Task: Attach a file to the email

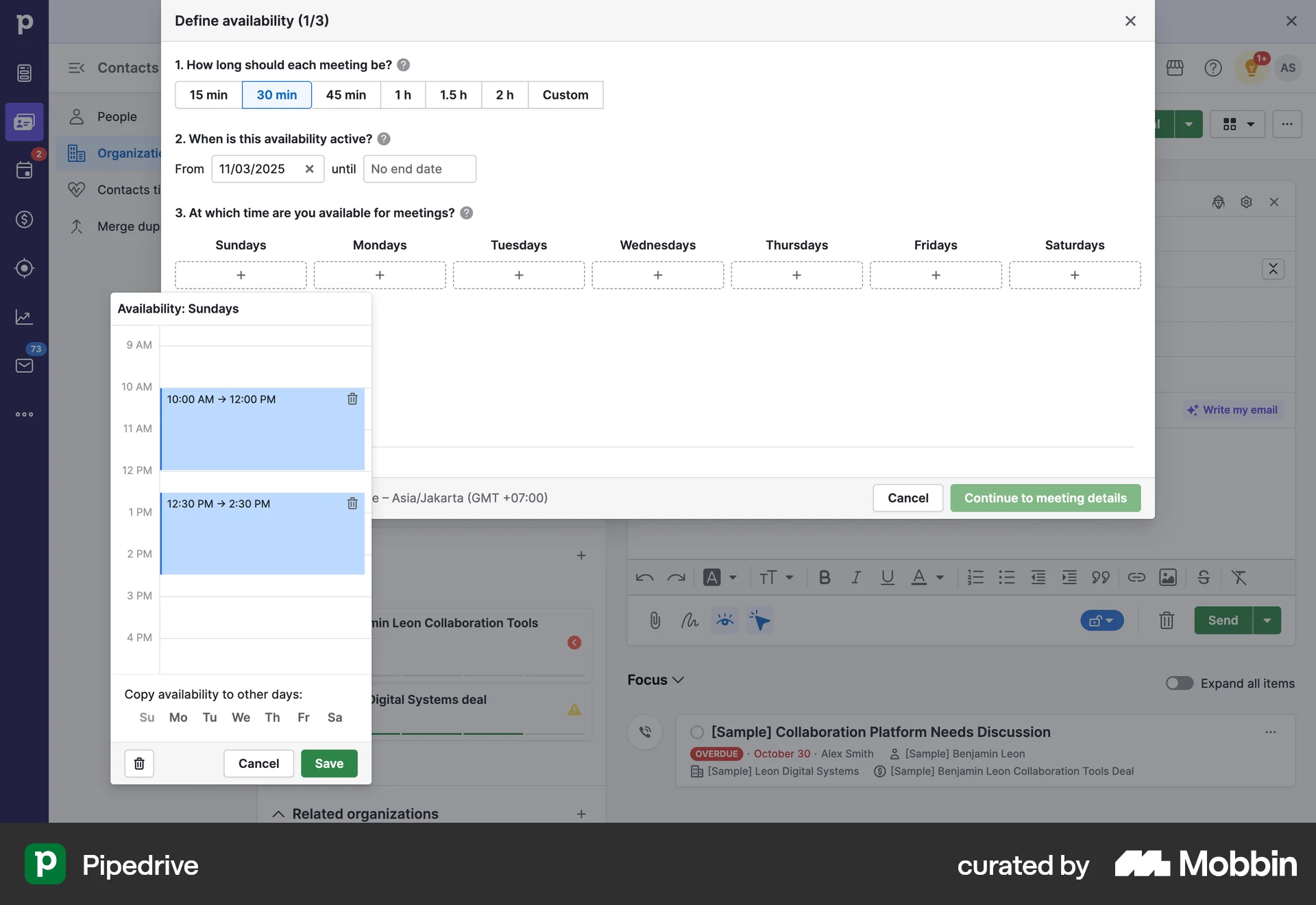Action: [x=655, y=620]
